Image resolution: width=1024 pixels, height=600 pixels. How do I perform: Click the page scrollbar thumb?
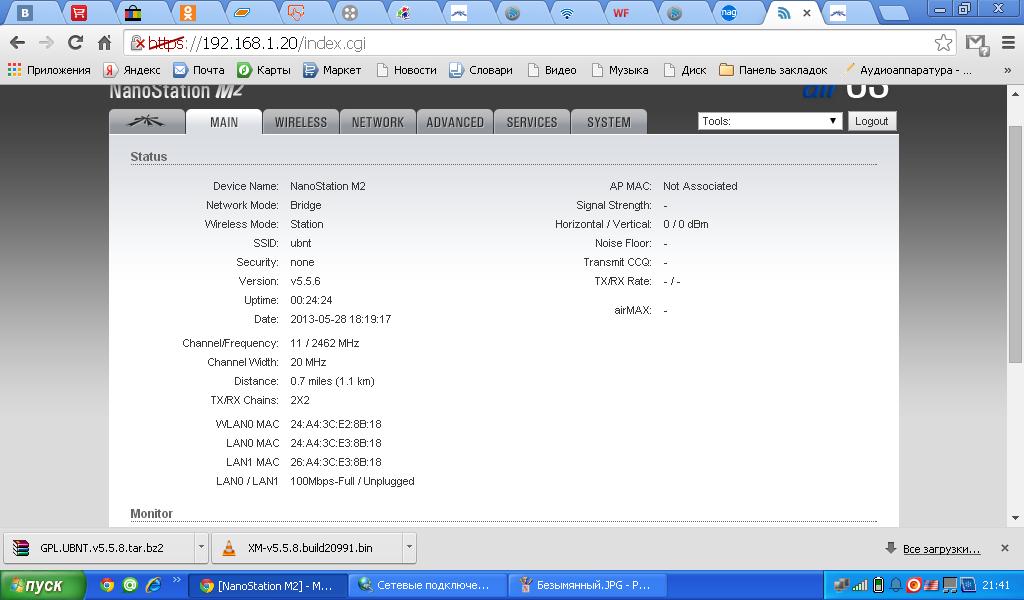pos(1015,243)
